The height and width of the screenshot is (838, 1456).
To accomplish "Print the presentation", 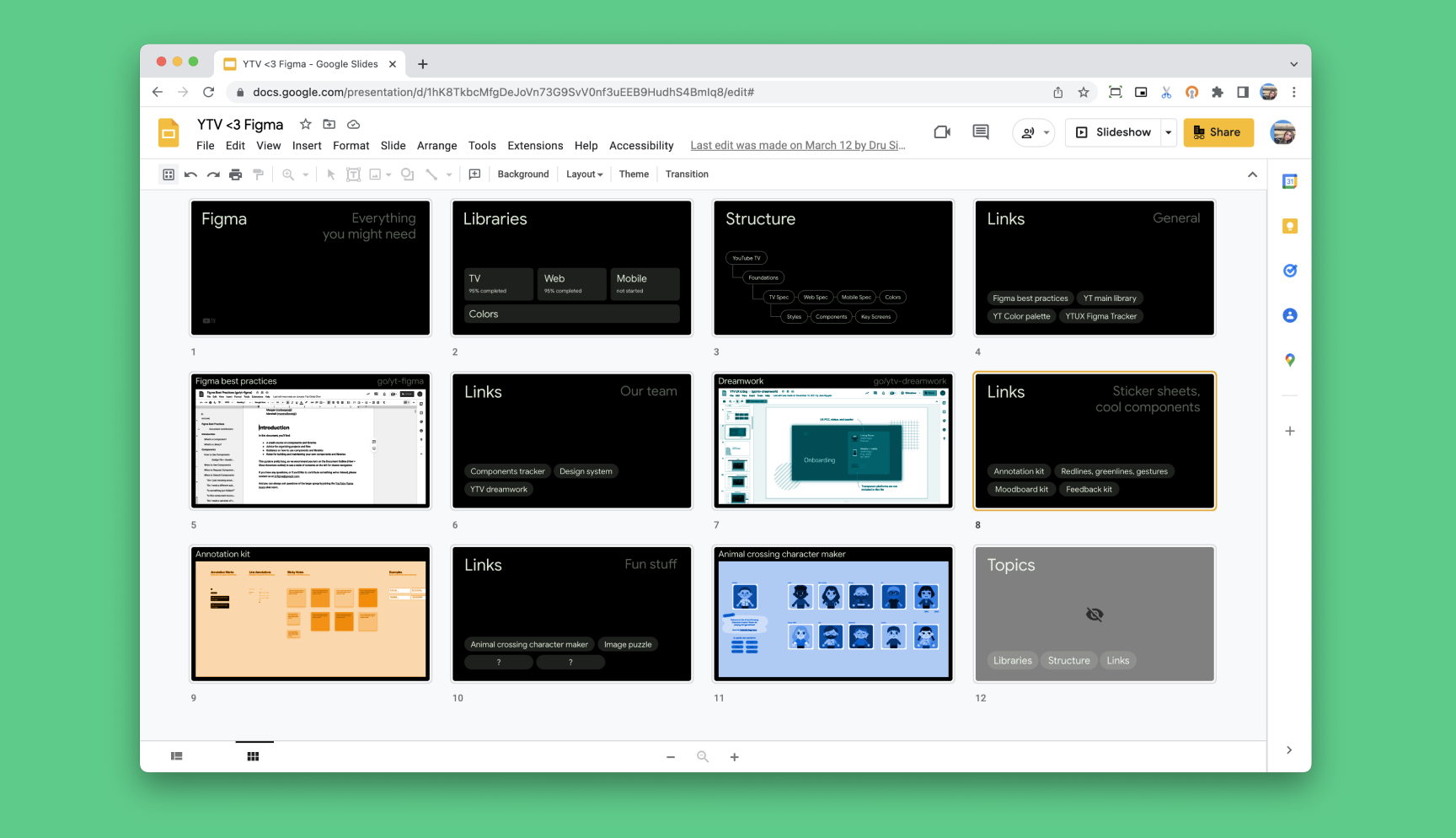I will [236, 175].
